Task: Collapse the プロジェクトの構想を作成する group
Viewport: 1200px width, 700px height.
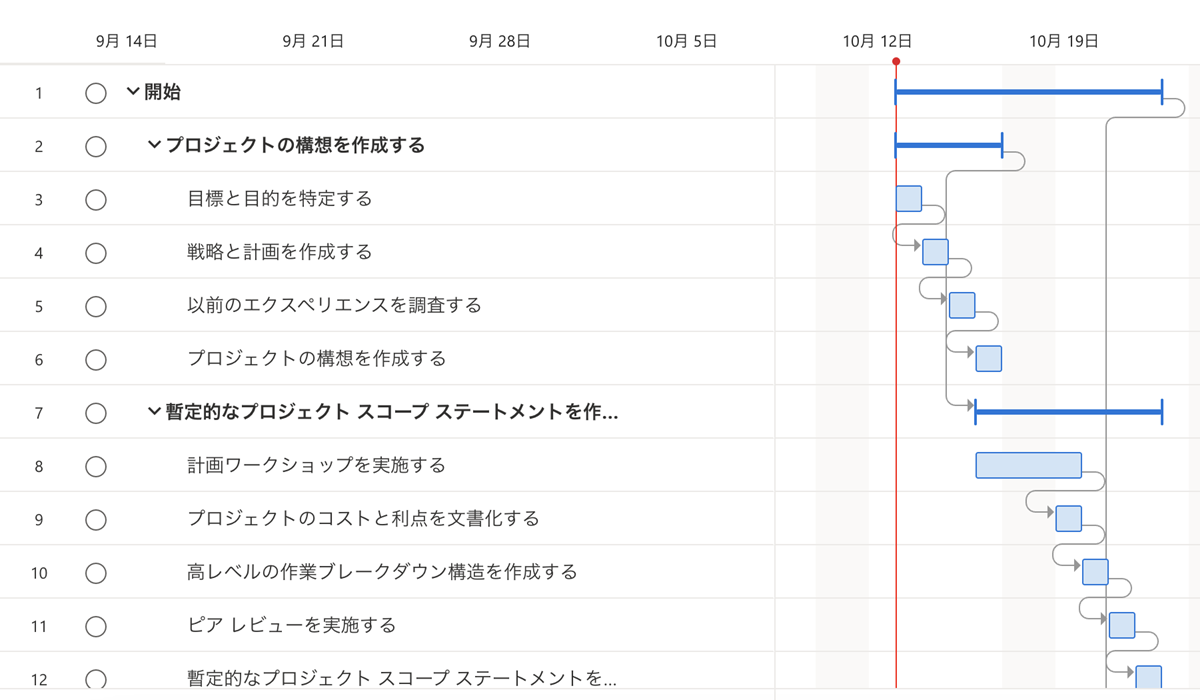Action: [155, 145]
